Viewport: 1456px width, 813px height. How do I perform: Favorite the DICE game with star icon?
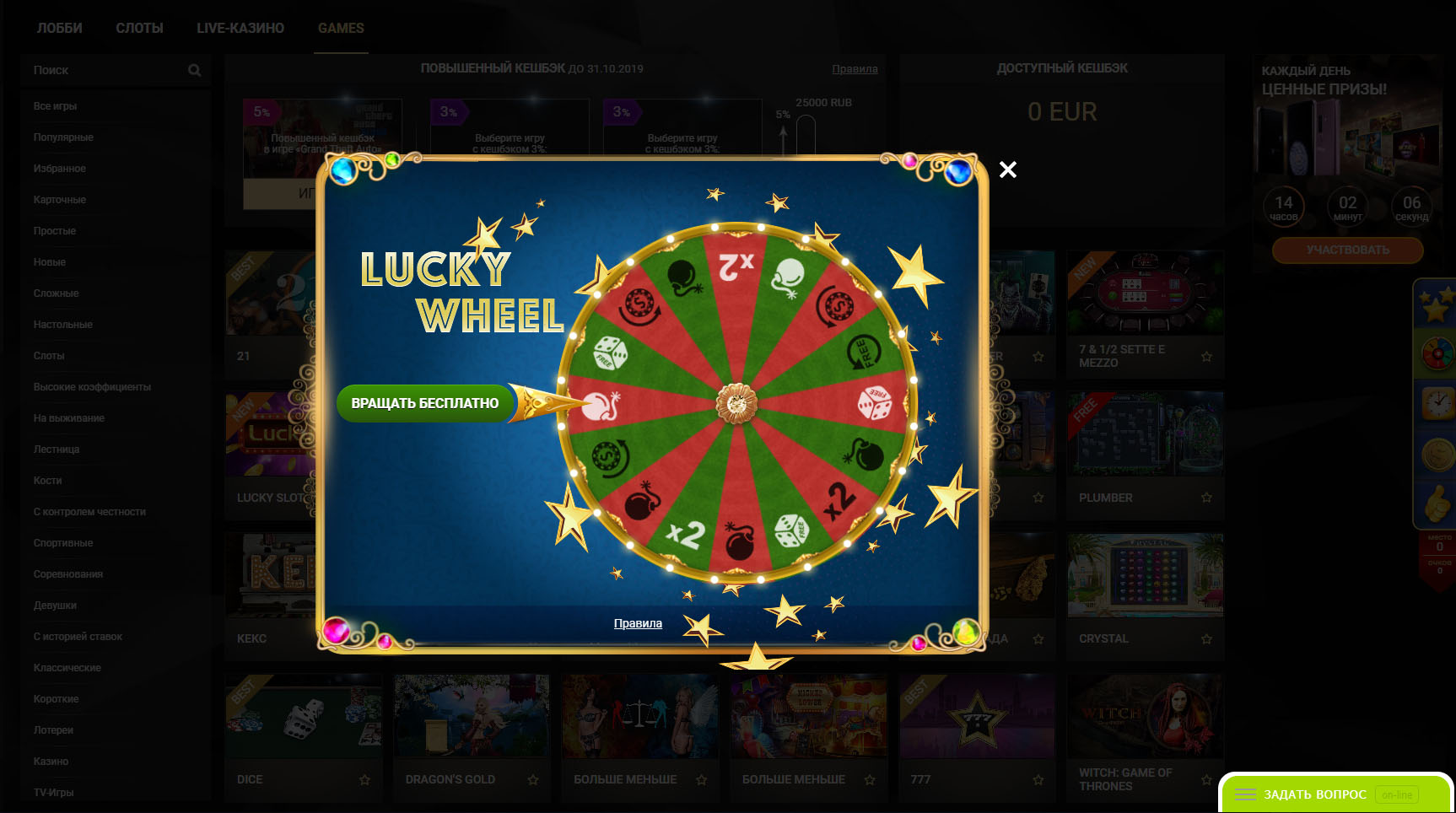pos(364,779)
